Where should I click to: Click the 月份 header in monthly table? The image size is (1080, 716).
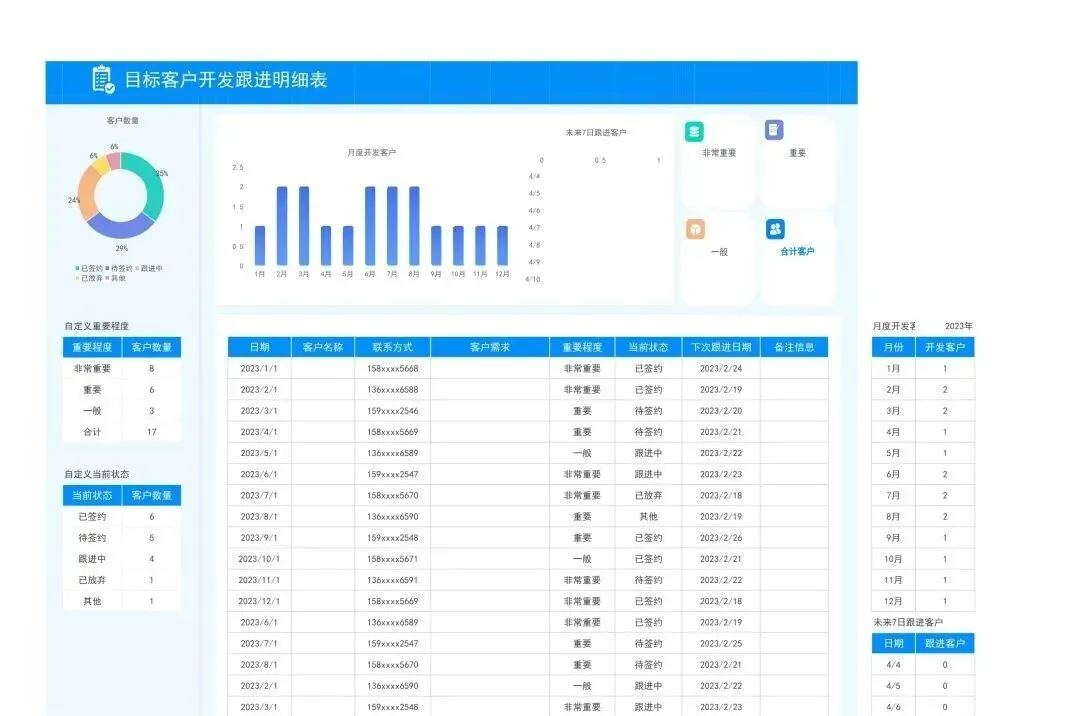pos(893,347)
